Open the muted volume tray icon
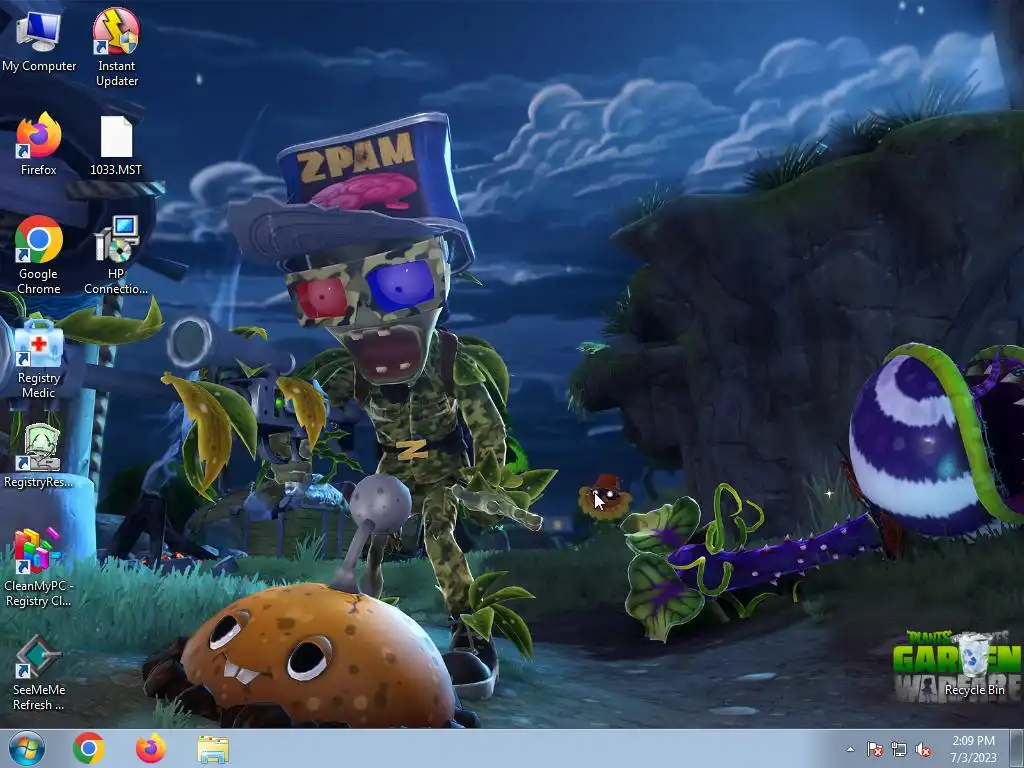The width and height of the screenshot is (1024, 768). coord(923,749)
